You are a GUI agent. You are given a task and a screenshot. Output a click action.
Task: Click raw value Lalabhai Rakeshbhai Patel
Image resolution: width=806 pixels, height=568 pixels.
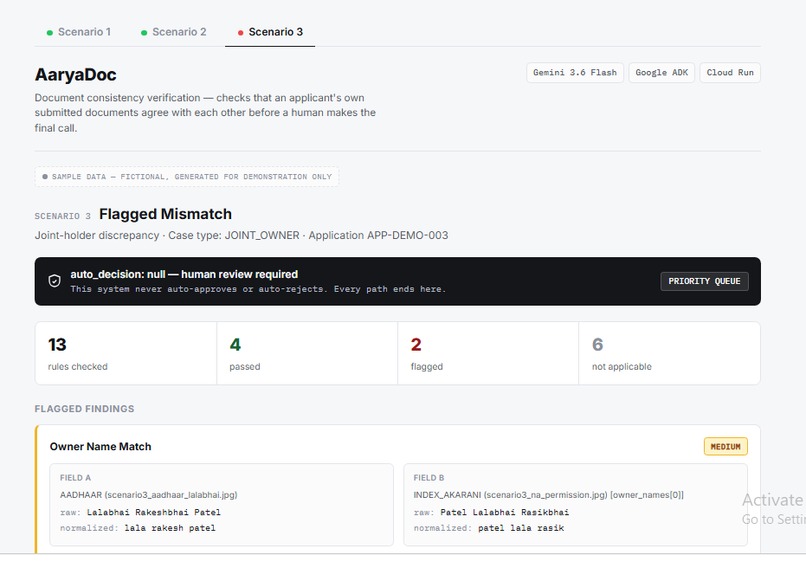[x=154, y=512]
